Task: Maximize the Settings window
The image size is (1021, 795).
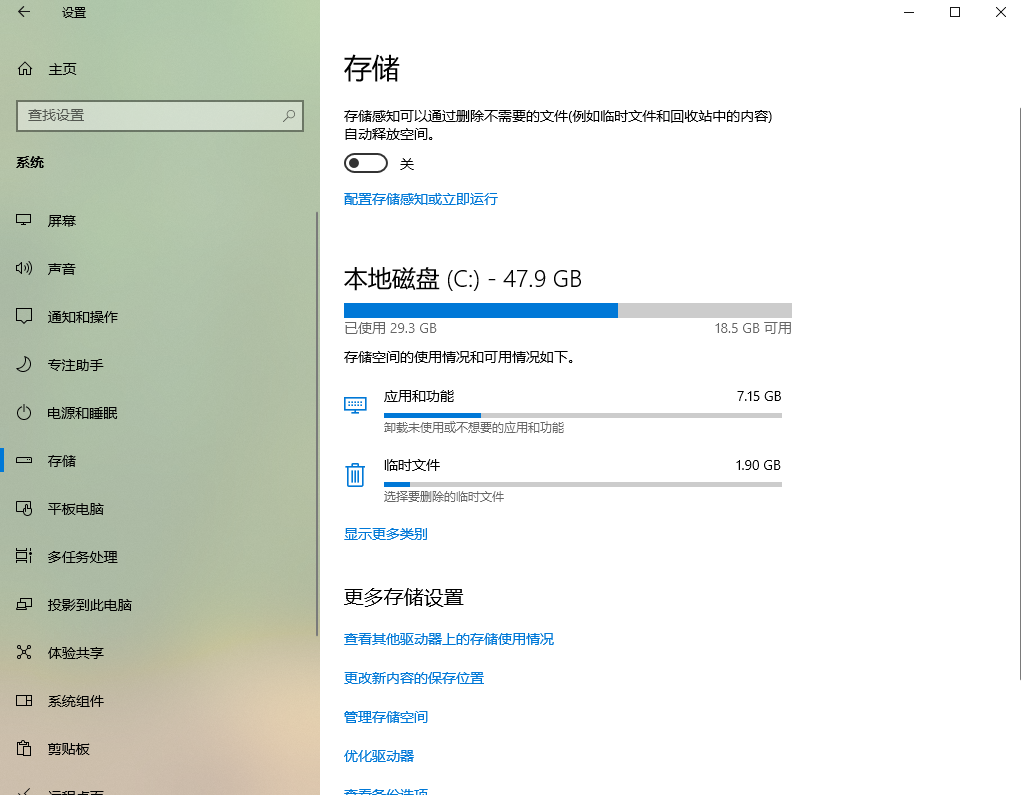Action: point(955,12)
